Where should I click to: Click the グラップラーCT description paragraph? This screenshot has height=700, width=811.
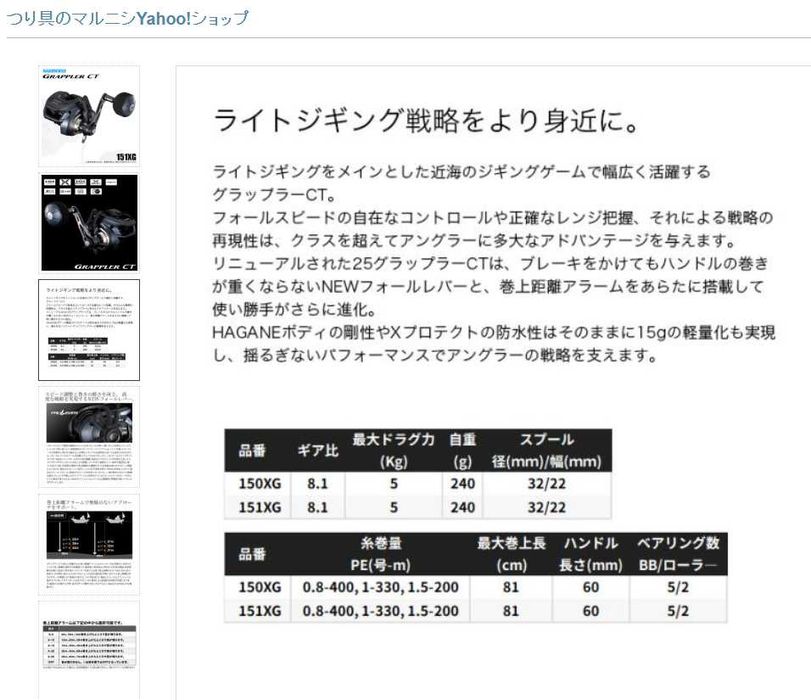494,263
